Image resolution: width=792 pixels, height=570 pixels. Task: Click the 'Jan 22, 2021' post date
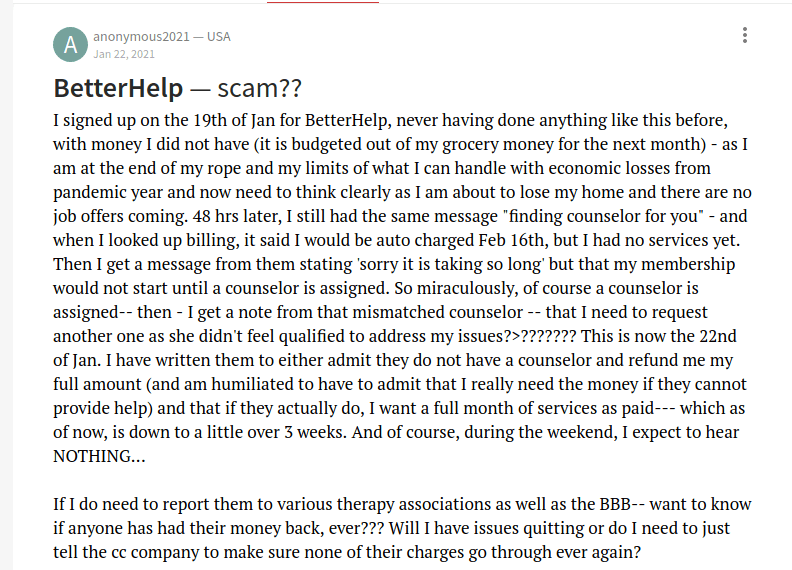click(x=123, y=54)
